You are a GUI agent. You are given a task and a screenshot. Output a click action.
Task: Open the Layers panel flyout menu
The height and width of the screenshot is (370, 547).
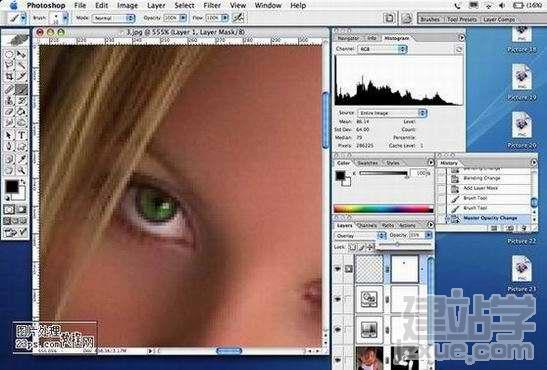(x=430, y=225)
